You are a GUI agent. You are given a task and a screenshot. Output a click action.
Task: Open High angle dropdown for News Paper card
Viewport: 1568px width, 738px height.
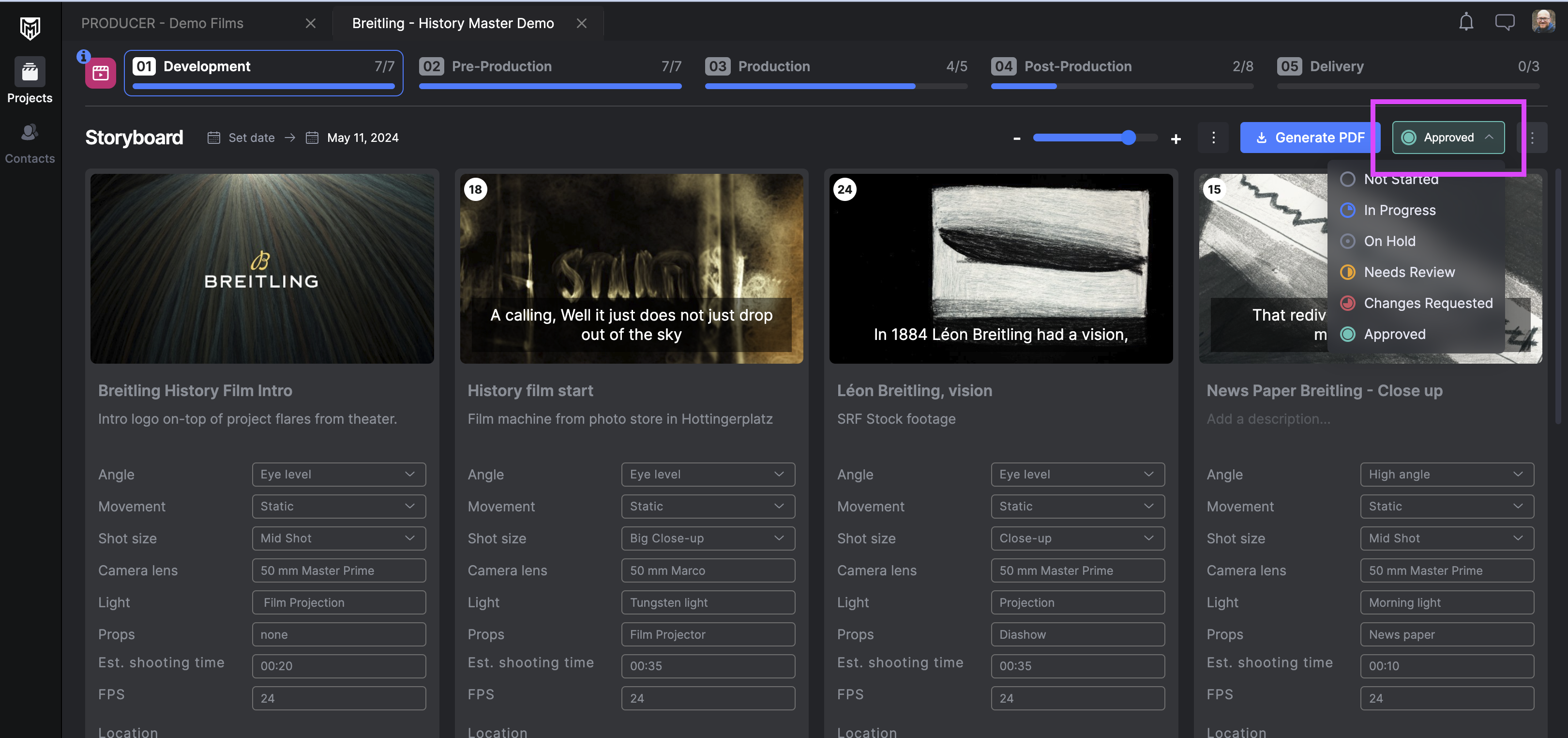click(1447, 475)
